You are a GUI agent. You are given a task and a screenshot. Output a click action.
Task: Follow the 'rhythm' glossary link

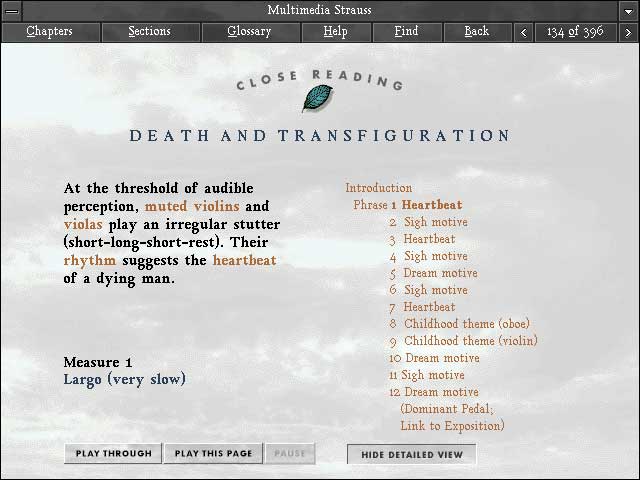click(90, 261)
